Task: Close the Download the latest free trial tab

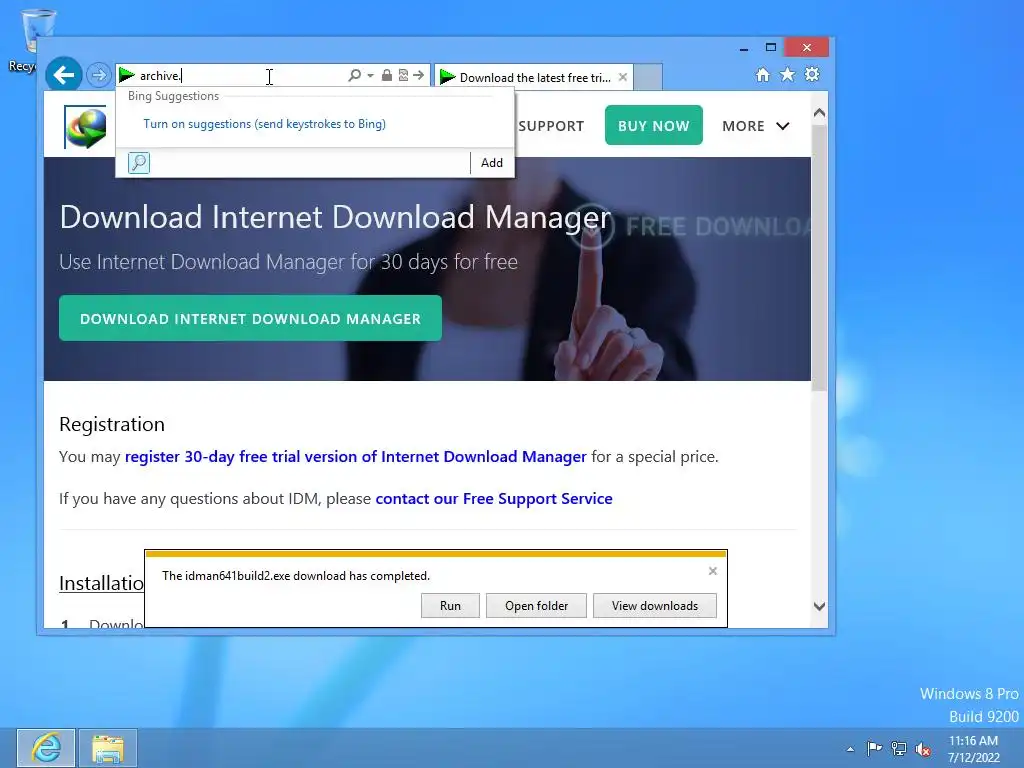Action: pos(623,77)
